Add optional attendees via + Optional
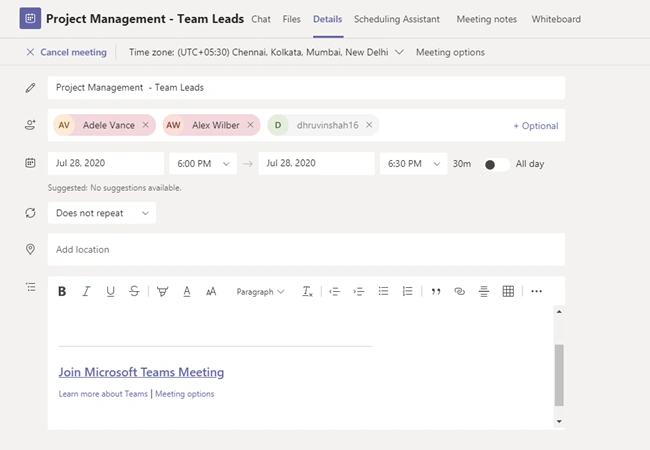Viewport: 650px width, 450px height. point(536,126)
